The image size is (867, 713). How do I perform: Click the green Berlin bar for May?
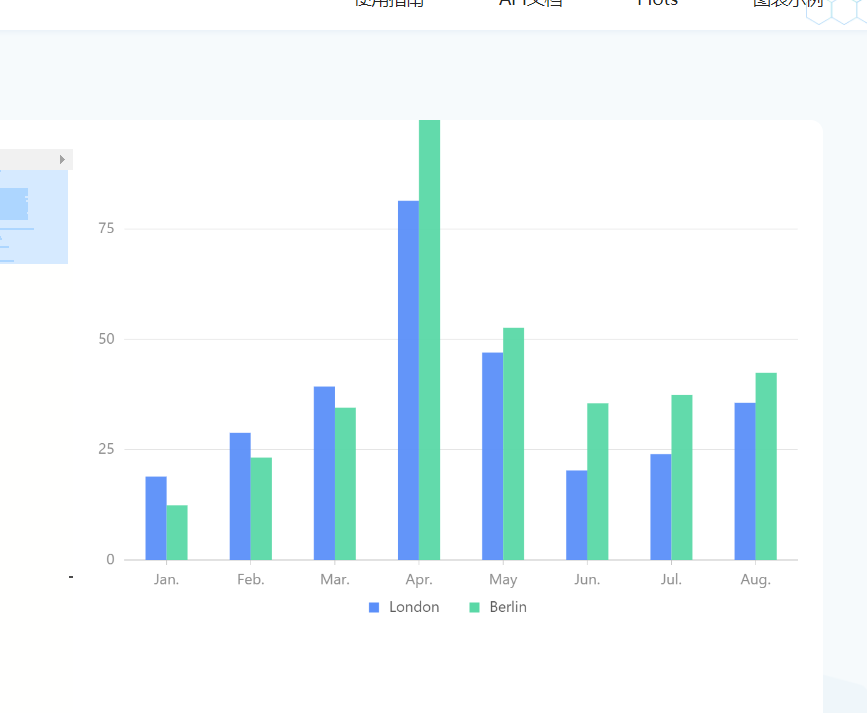pos(514,444)
